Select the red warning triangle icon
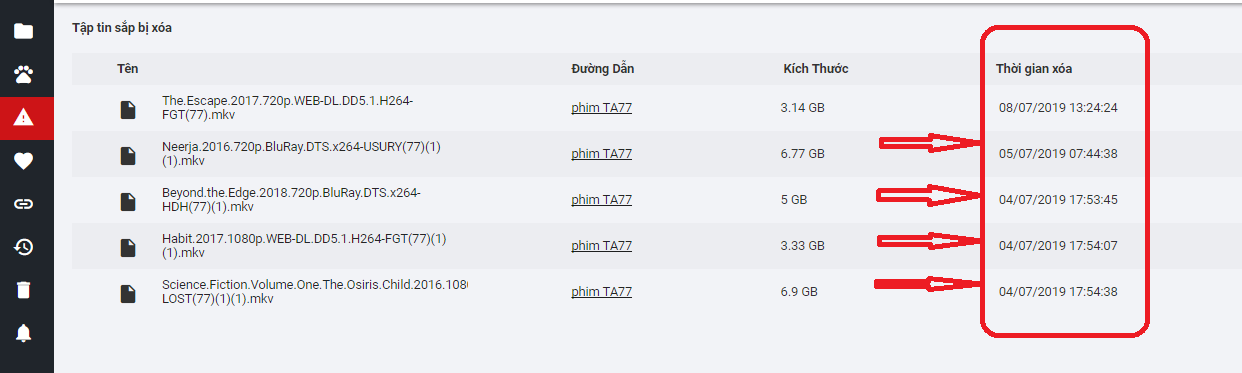 coord(23,118)
